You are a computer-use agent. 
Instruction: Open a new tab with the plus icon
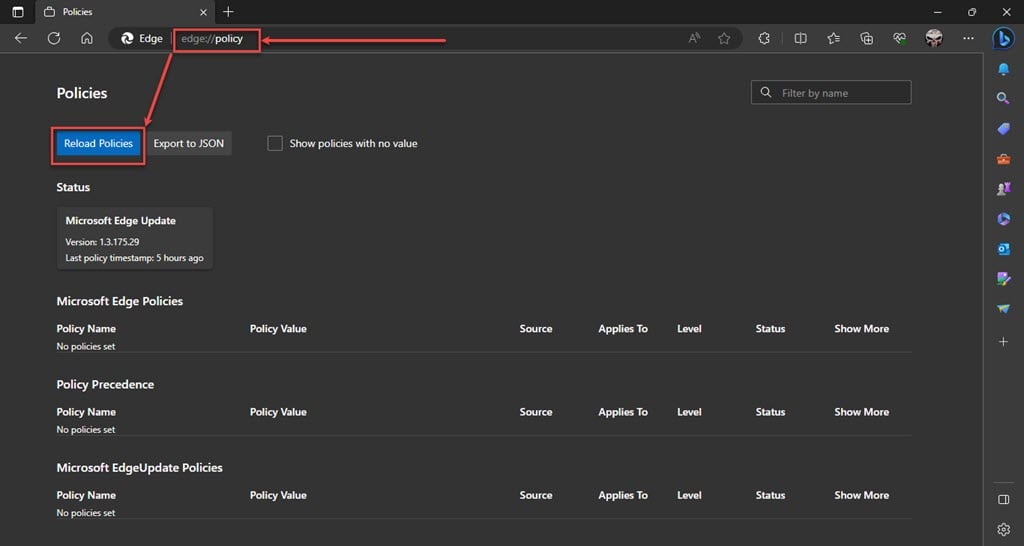pyautogui.click(x=228, y=12)
